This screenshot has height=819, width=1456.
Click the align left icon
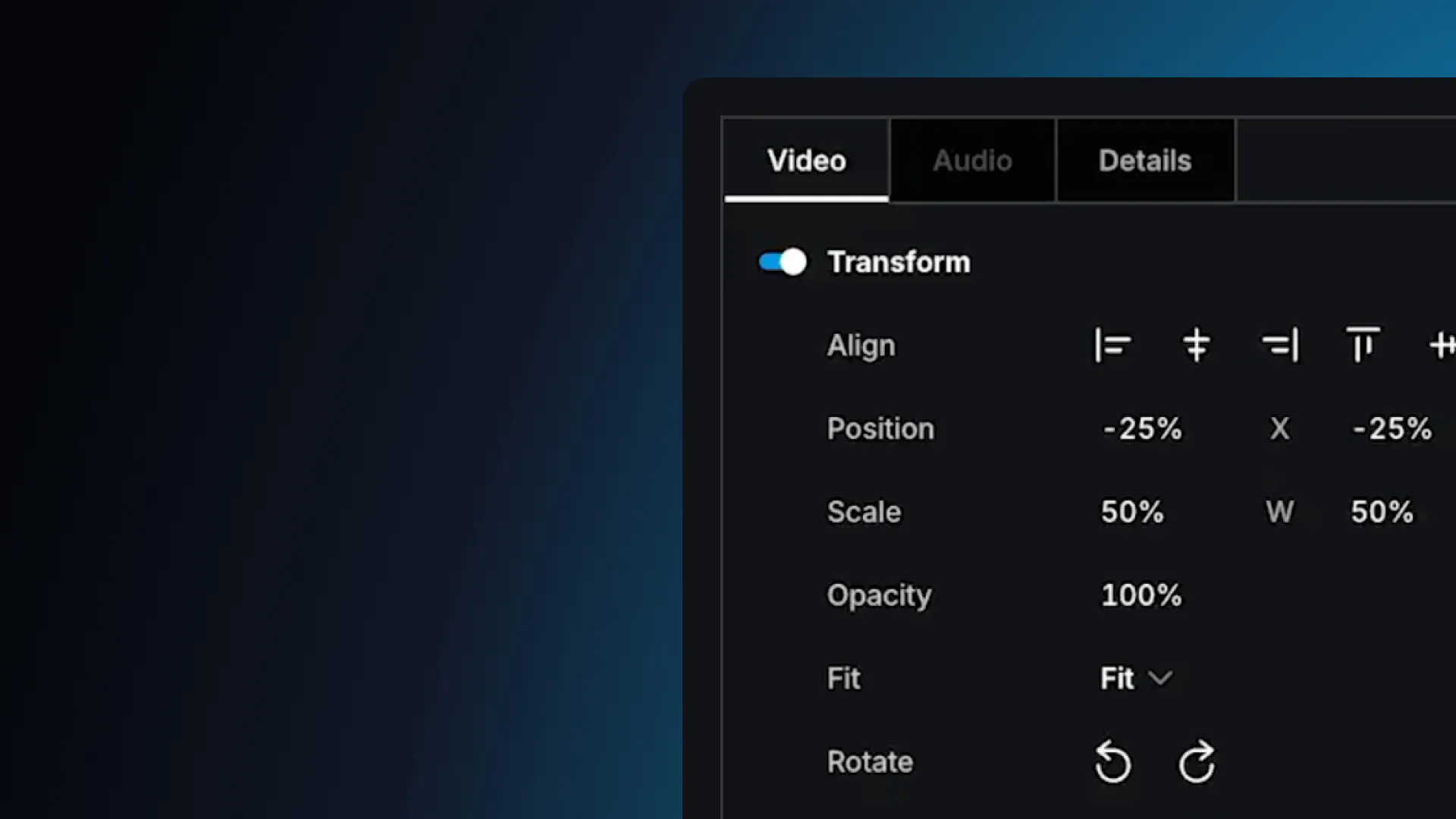click(1112, 346)
